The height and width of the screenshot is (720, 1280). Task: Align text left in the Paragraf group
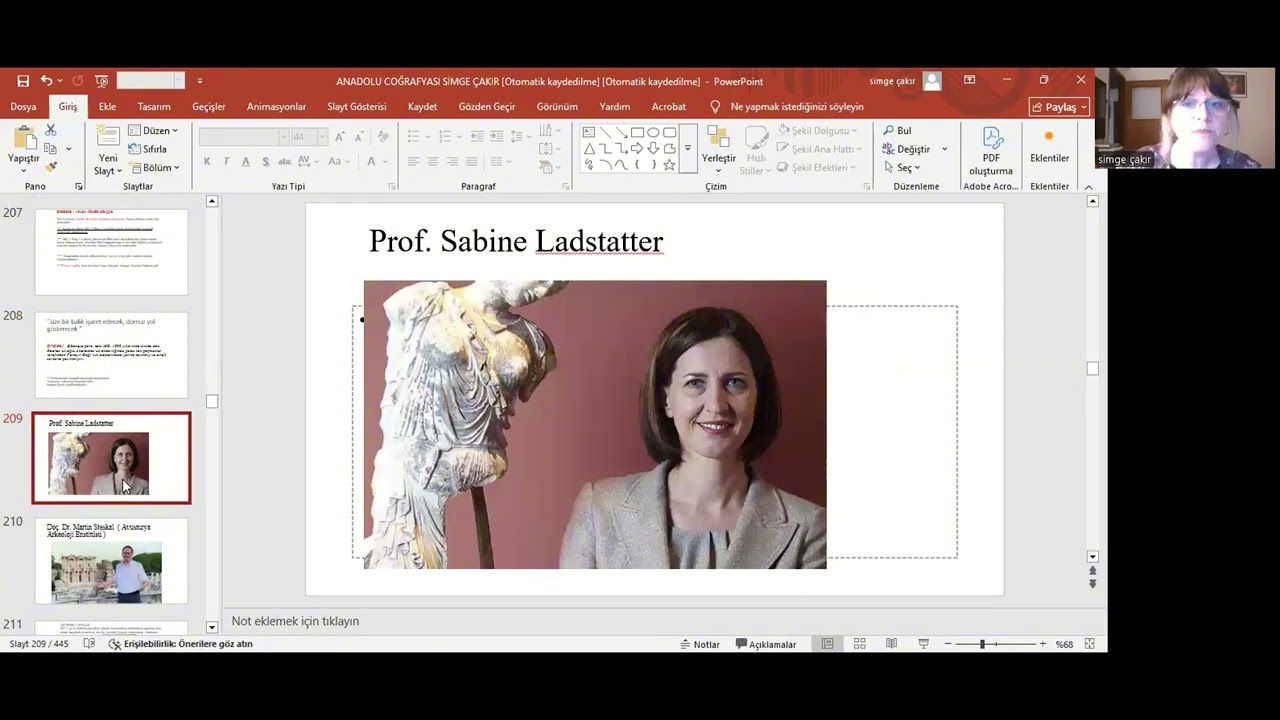[x=413, y=161]
